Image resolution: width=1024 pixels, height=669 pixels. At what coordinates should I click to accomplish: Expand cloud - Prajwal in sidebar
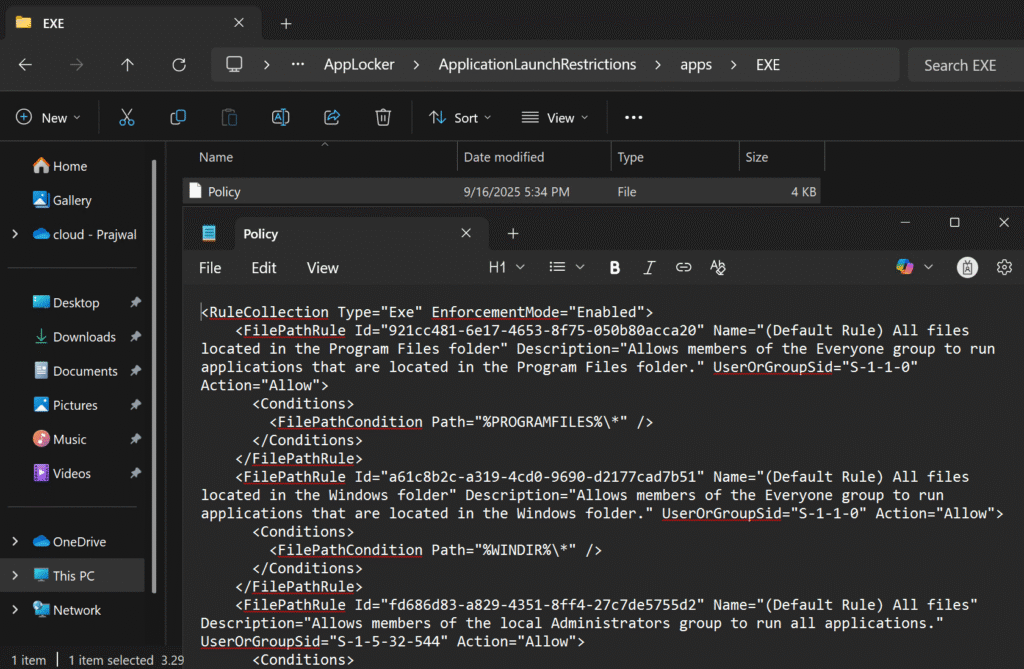click(15, 234)
